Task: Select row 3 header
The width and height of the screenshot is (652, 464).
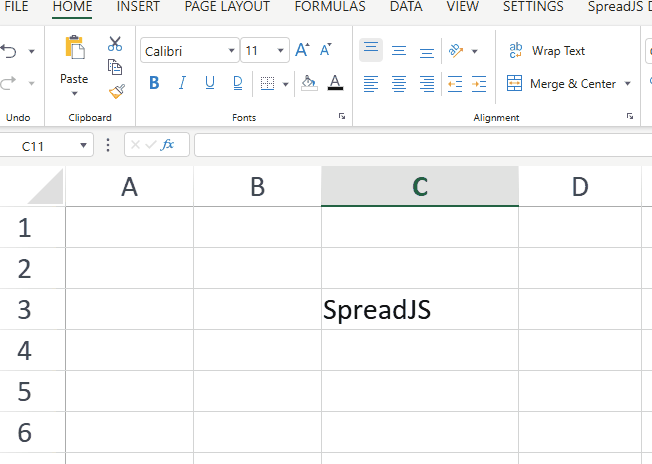Action: coord(32,309)
